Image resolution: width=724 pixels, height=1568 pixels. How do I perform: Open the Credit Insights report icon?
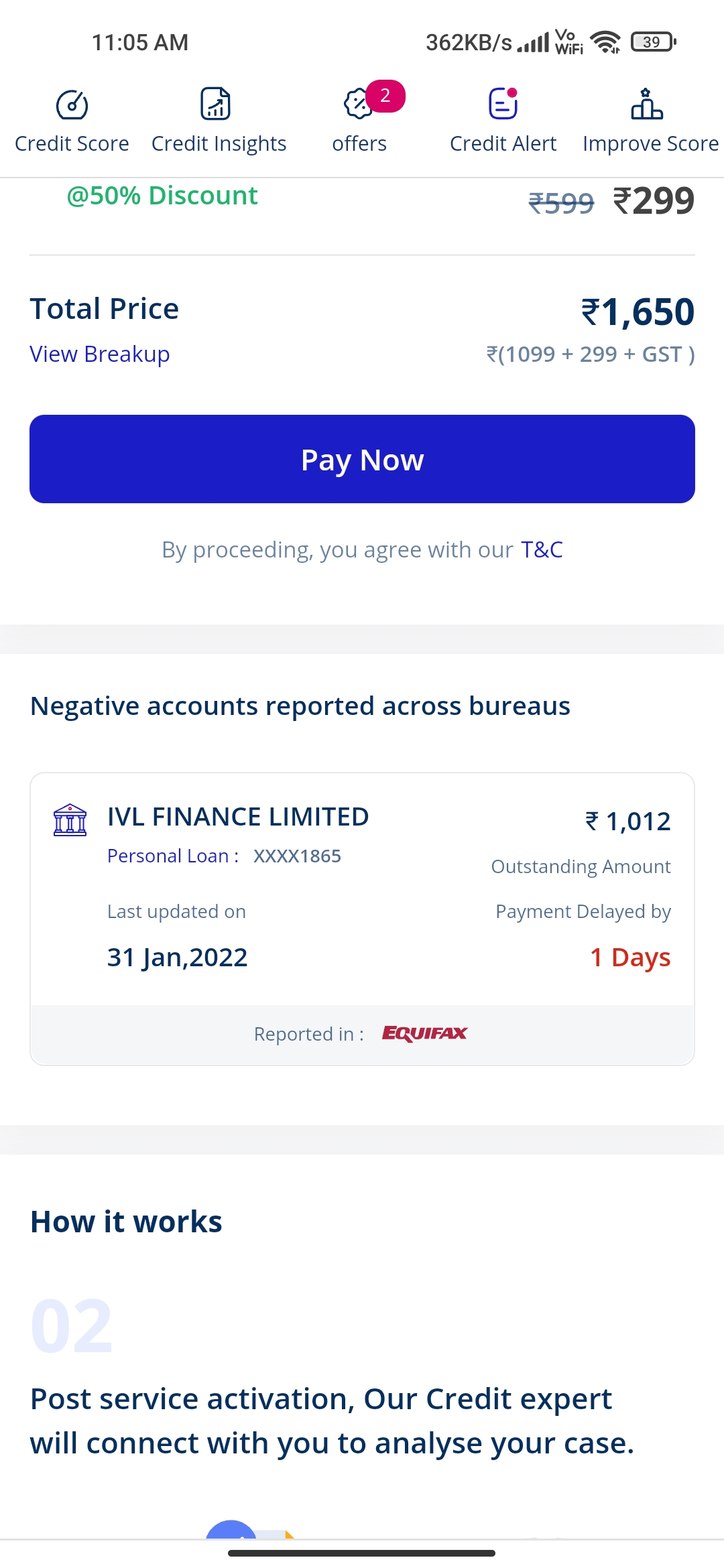(x=215, y=104)
